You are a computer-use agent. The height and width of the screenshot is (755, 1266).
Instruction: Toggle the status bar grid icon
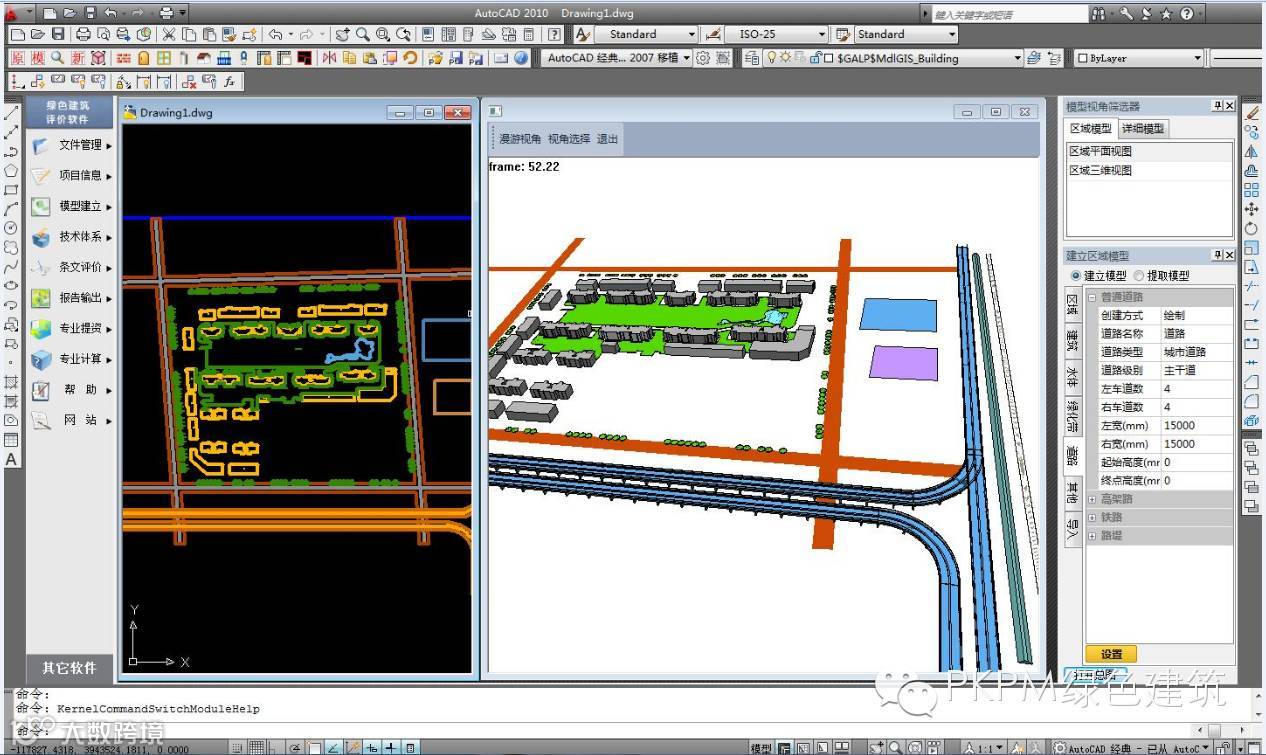256,747
